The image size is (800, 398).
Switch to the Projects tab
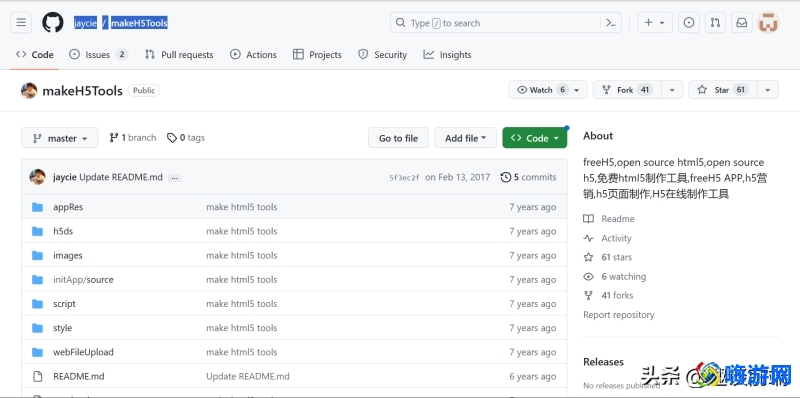[317, 55]
